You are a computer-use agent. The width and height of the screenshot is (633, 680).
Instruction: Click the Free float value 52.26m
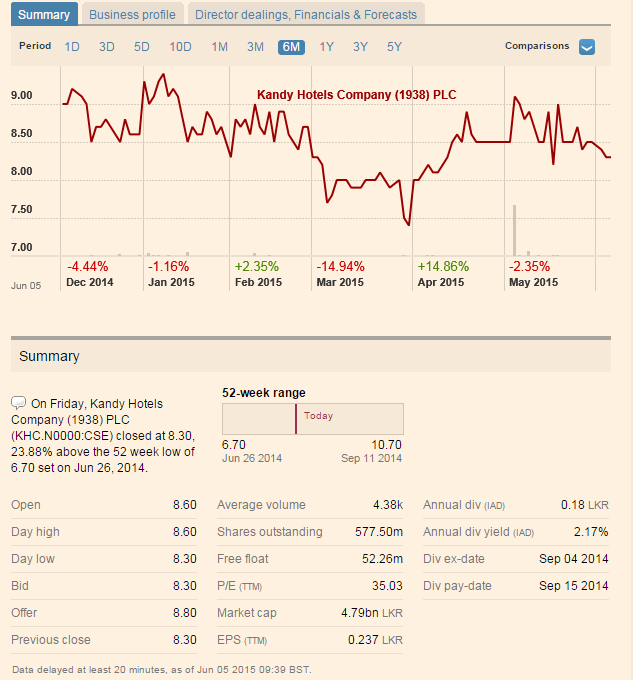click(382, 559)
